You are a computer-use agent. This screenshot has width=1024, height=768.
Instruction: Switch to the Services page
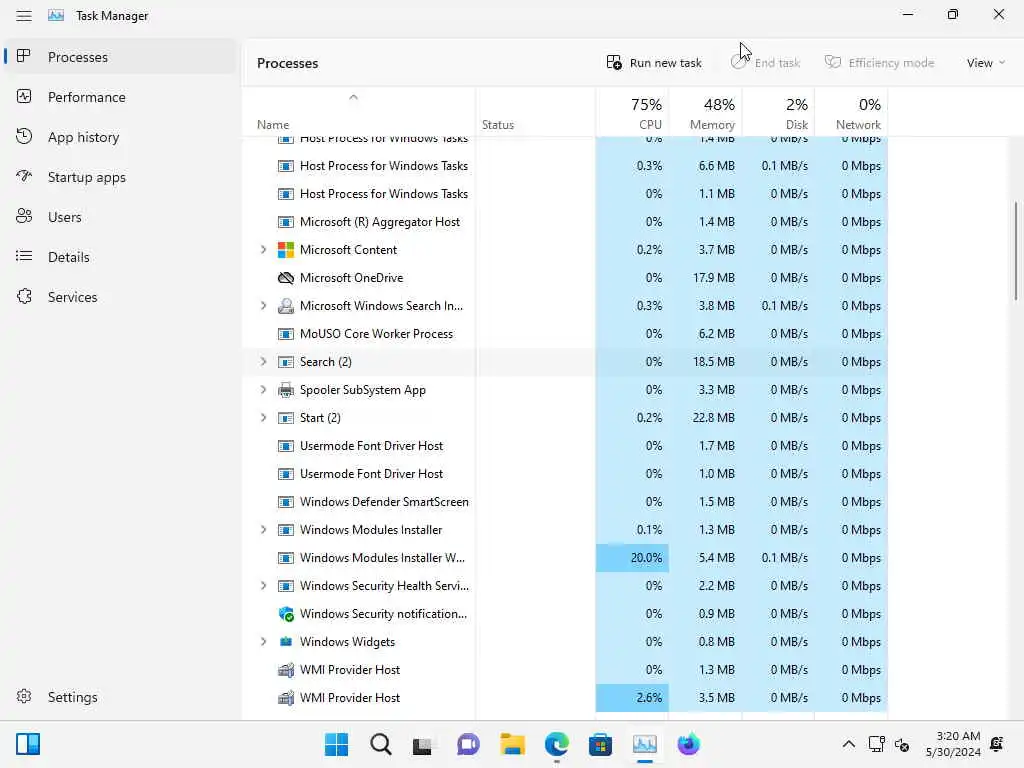121,296
